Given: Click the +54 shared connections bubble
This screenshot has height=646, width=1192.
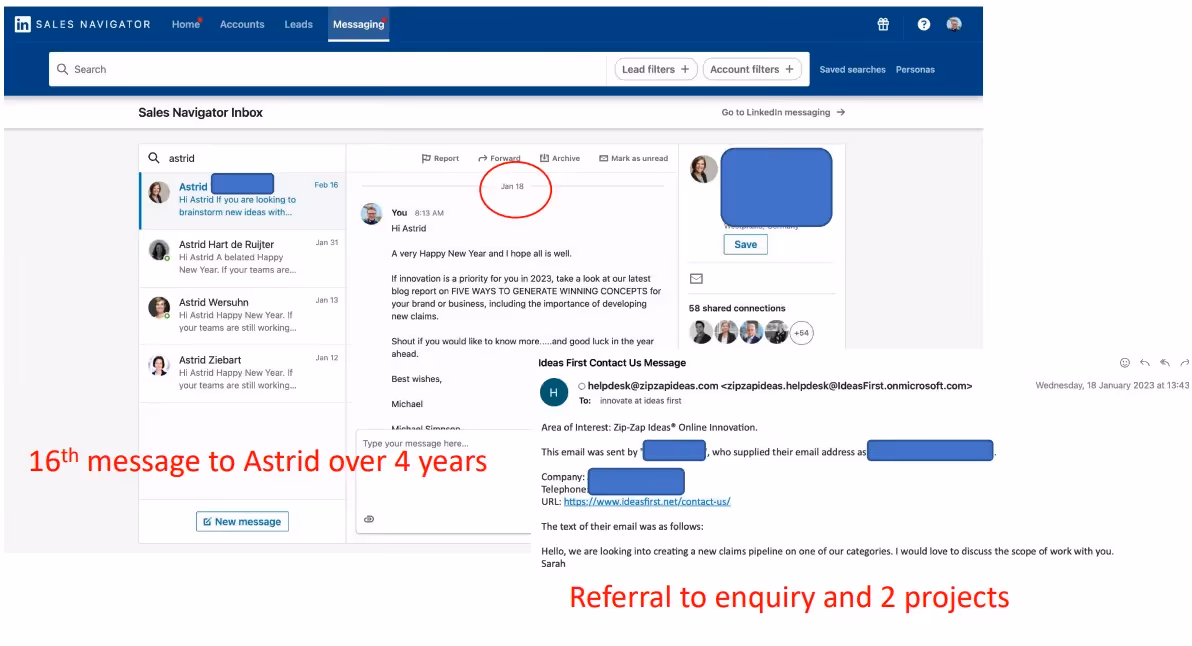Looking at the screenshot, I should [801, 333].
